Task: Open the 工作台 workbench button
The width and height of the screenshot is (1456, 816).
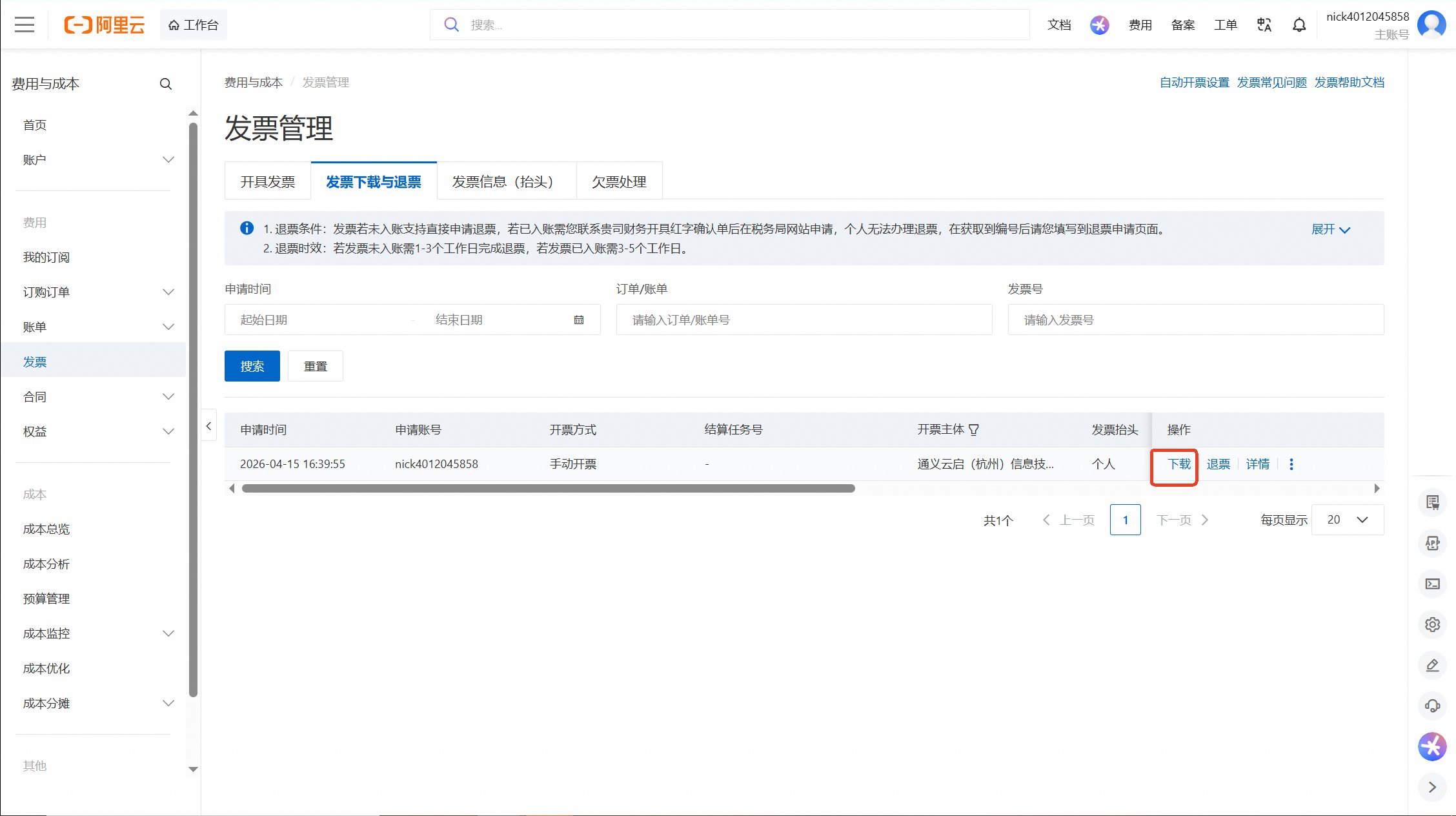Action: (x=194, y=25)
